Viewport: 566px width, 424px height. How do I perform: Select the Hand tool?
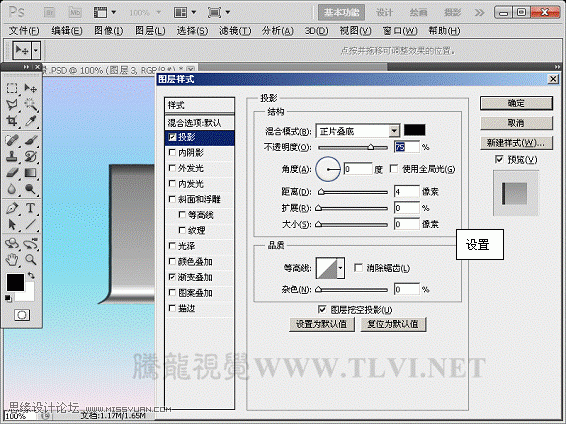[x=12, y=259]
